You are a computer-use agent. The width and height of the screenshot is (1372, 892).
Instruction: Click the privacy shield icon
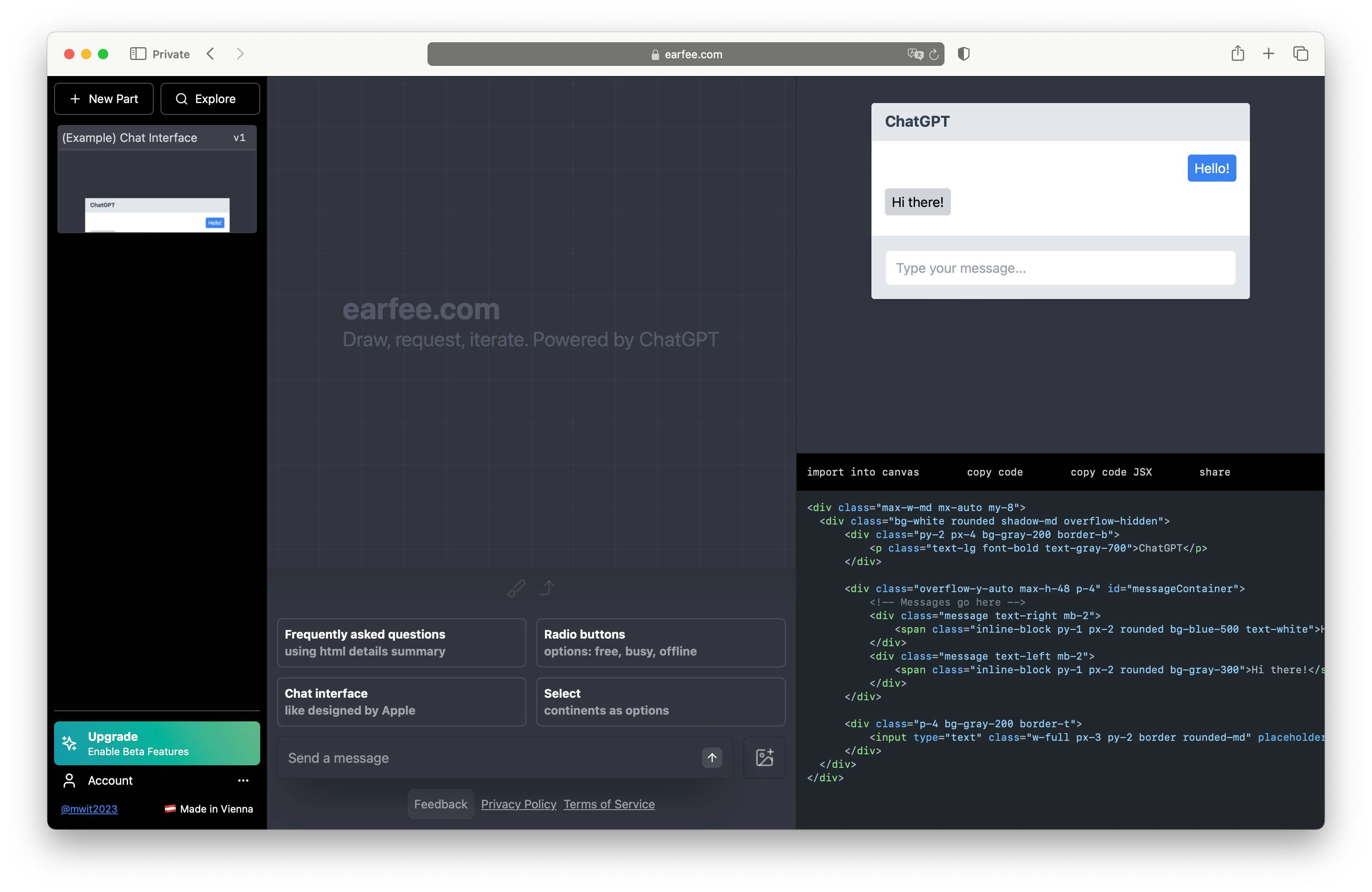(x=963, y=54)
